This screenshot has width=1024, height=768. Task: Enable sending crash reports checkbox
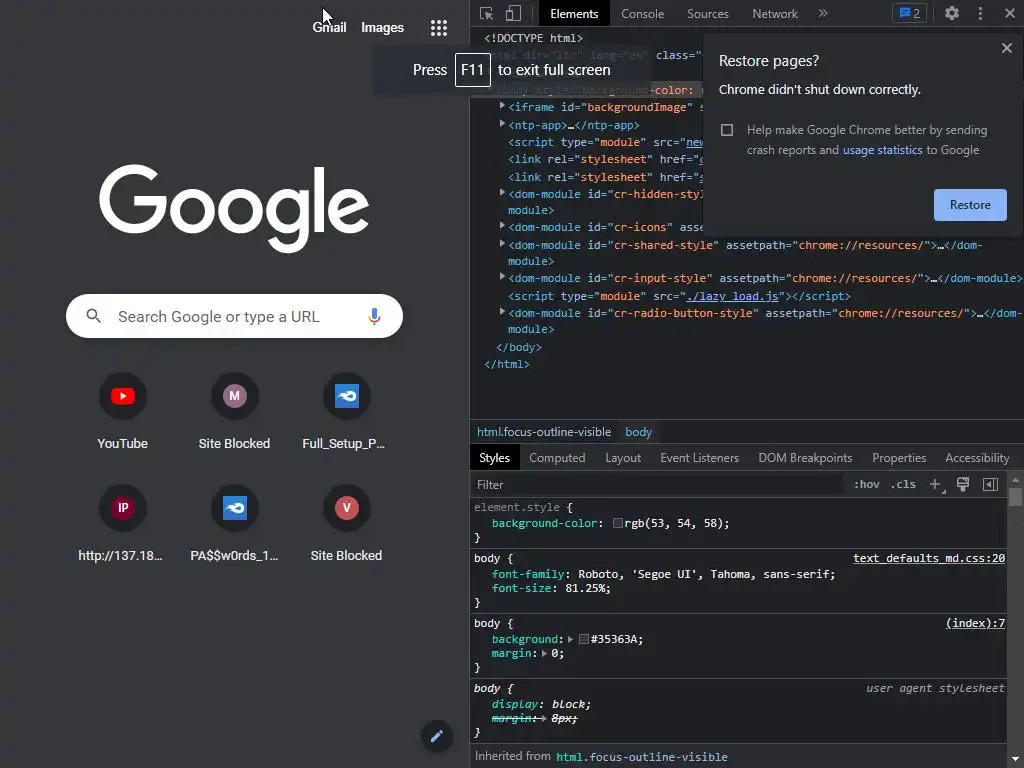point(727,130)
